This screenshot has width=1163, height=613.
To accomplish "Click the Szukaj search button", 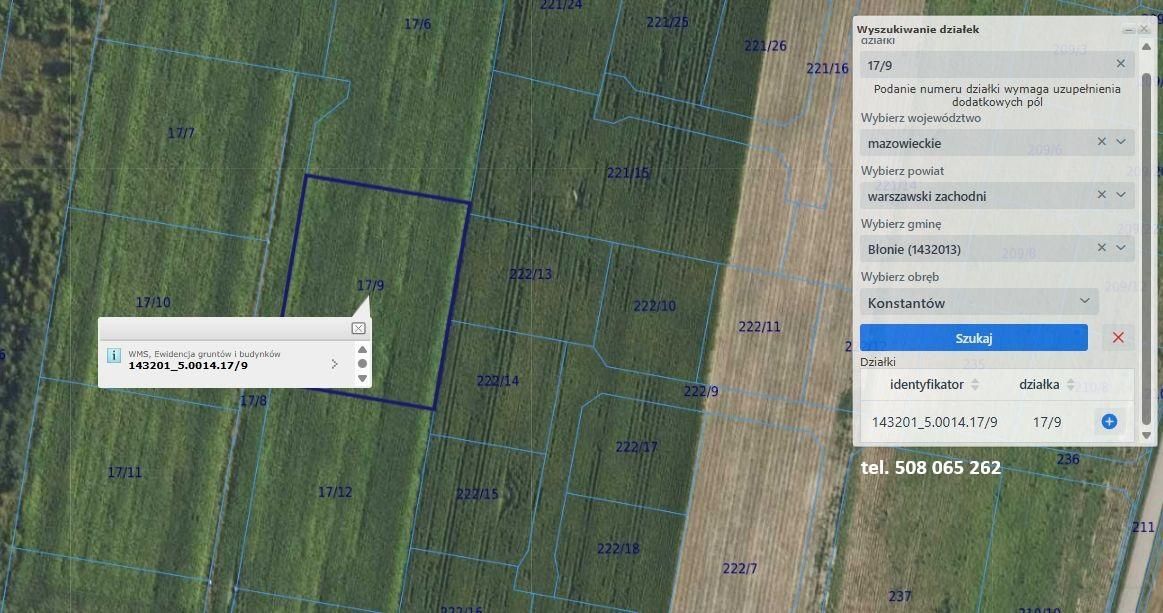I will (974, 338).
